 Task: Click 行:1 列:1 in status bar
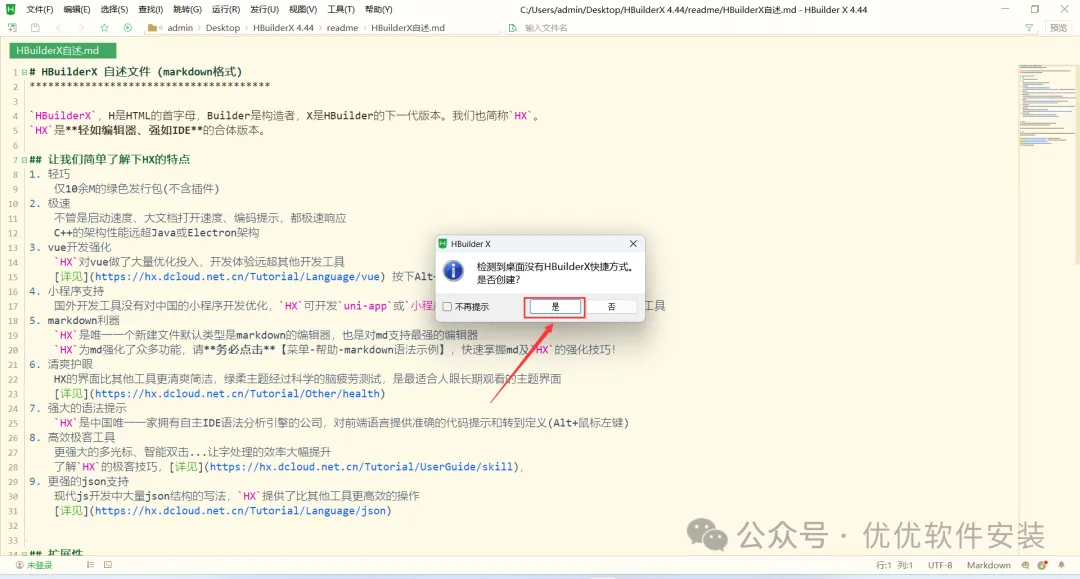[x=894, y=565]
